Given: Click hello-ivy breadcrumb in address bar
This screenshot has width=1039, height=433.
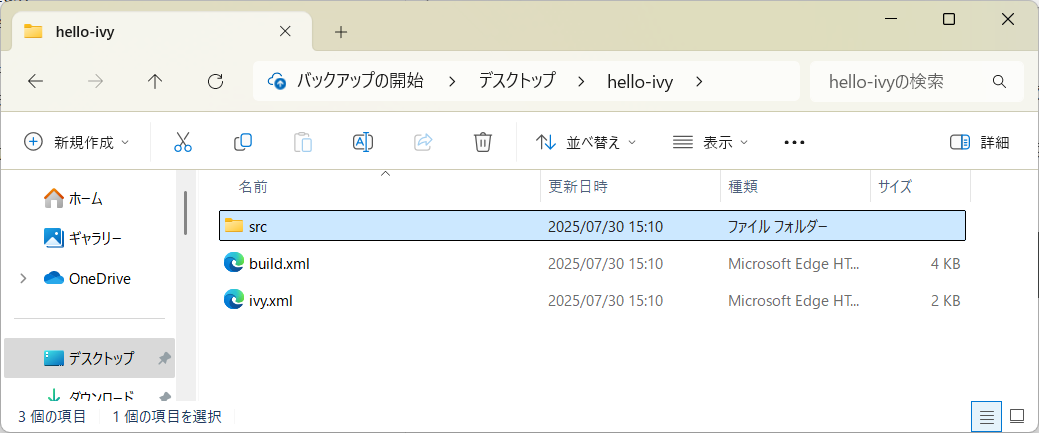Looking at the screenshot, I should click(x=640, y=82).
